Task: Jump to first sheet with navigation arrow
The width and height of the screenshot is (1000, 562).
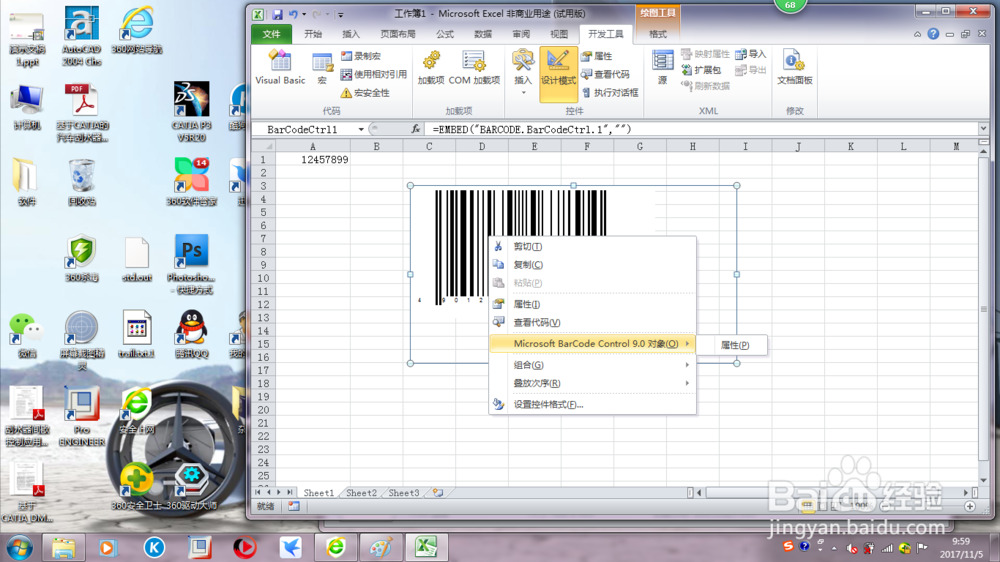Action: (x=258, y=492)
